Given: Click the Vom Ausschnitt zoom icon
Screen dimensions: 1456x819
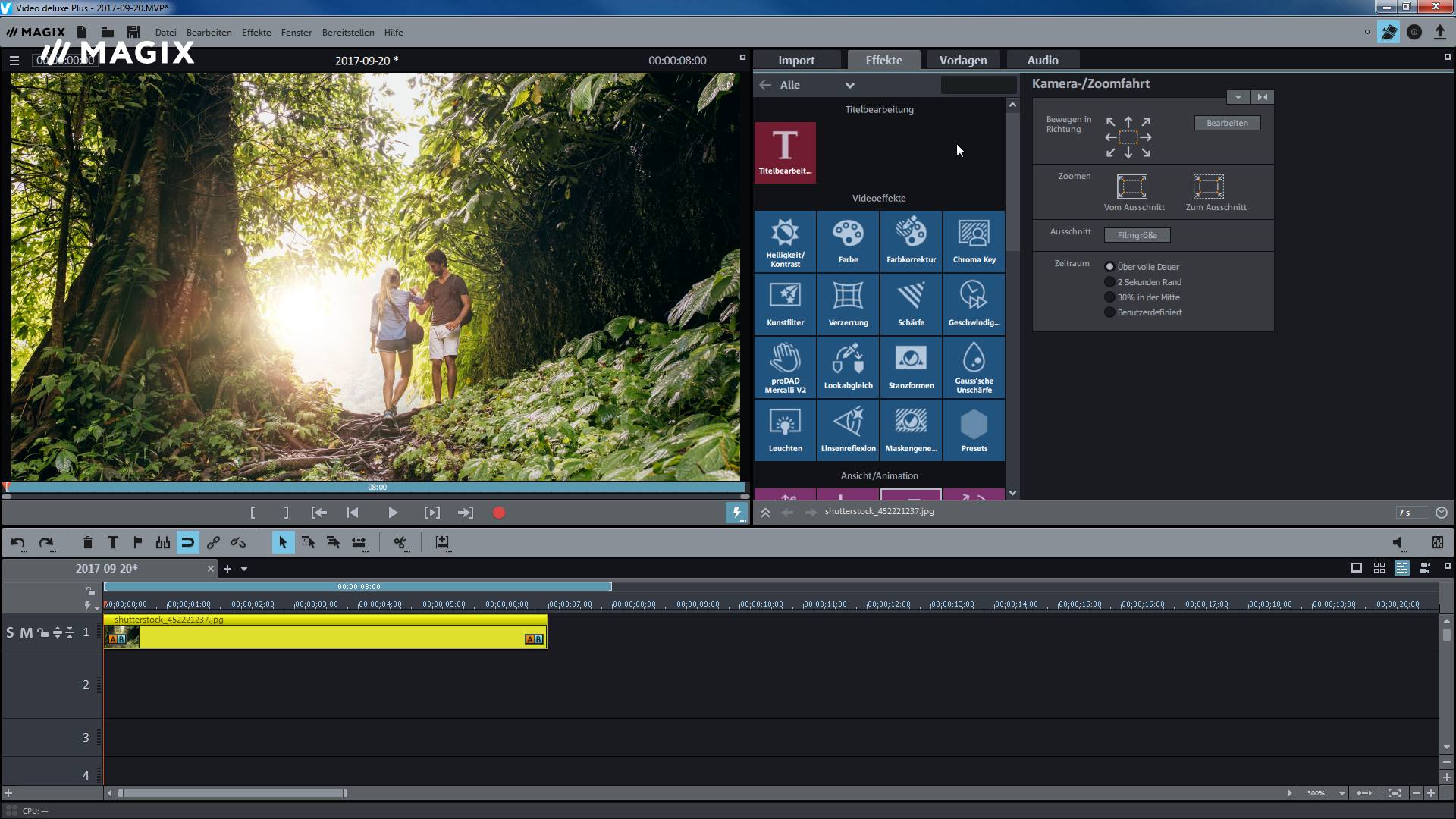Looking at the screenshot, I should pyautogui.click(x=1131, y=187).
